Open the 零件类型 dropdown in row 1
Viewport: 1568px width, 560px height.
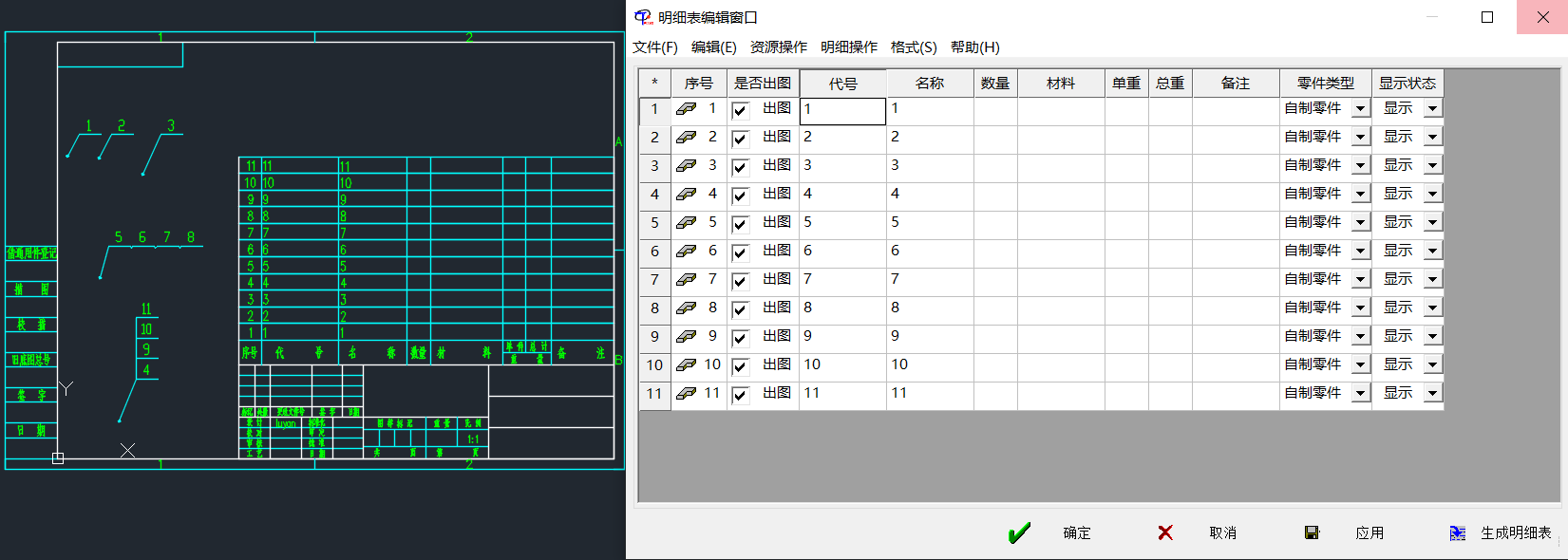point(1360,109)
